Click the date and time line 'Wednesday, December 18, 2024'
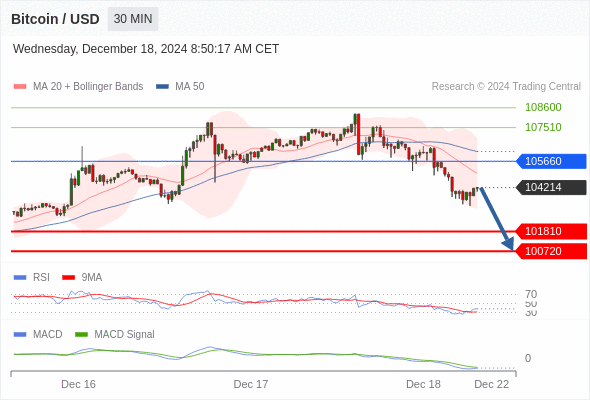The height and width of the screenshot is (400, 590). coord(146,49)
